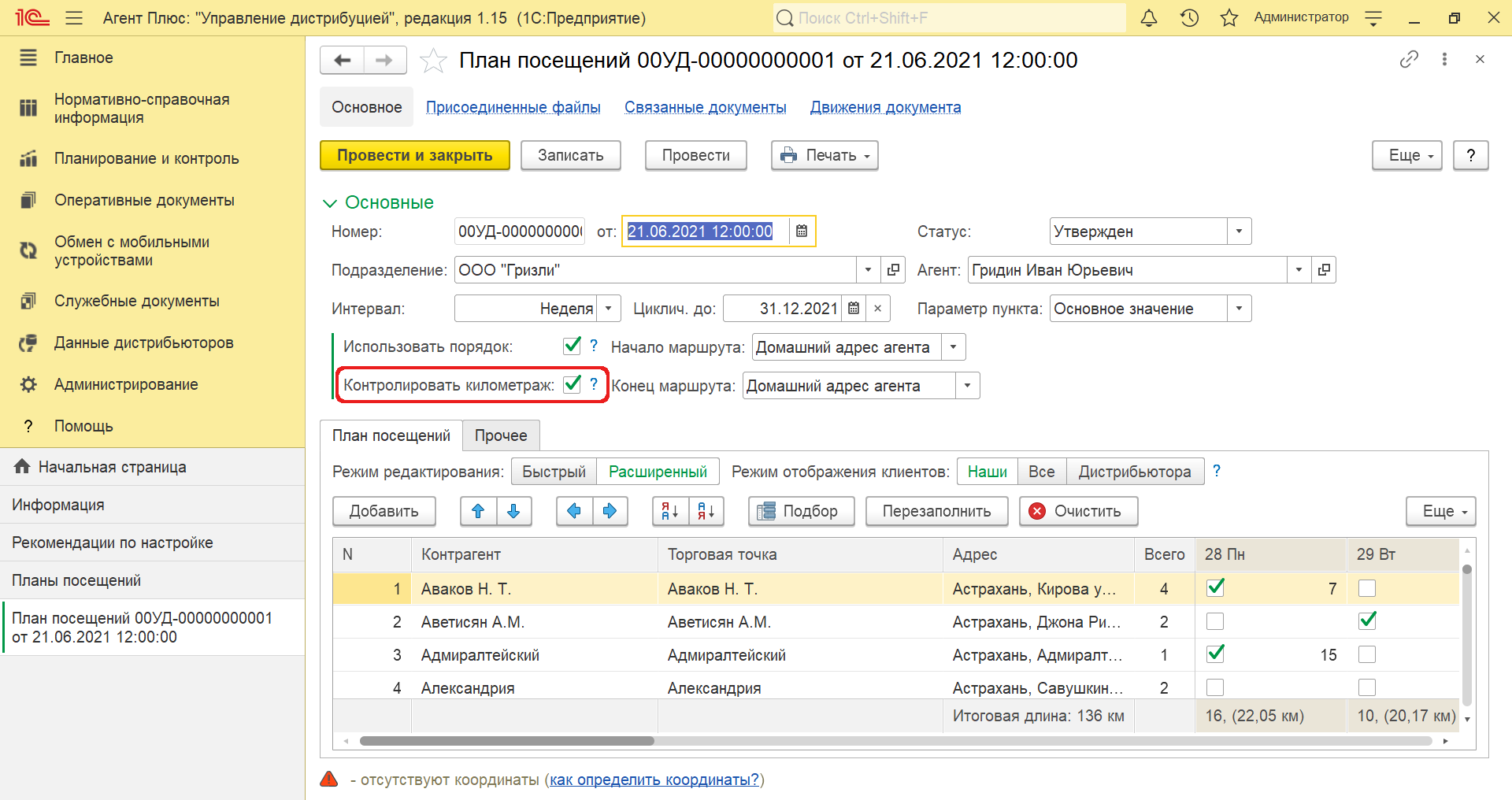This screenshot has height=800, width=1512.
Task: Check 28 Пн for Александрия
Action: tap(1215, 687)
